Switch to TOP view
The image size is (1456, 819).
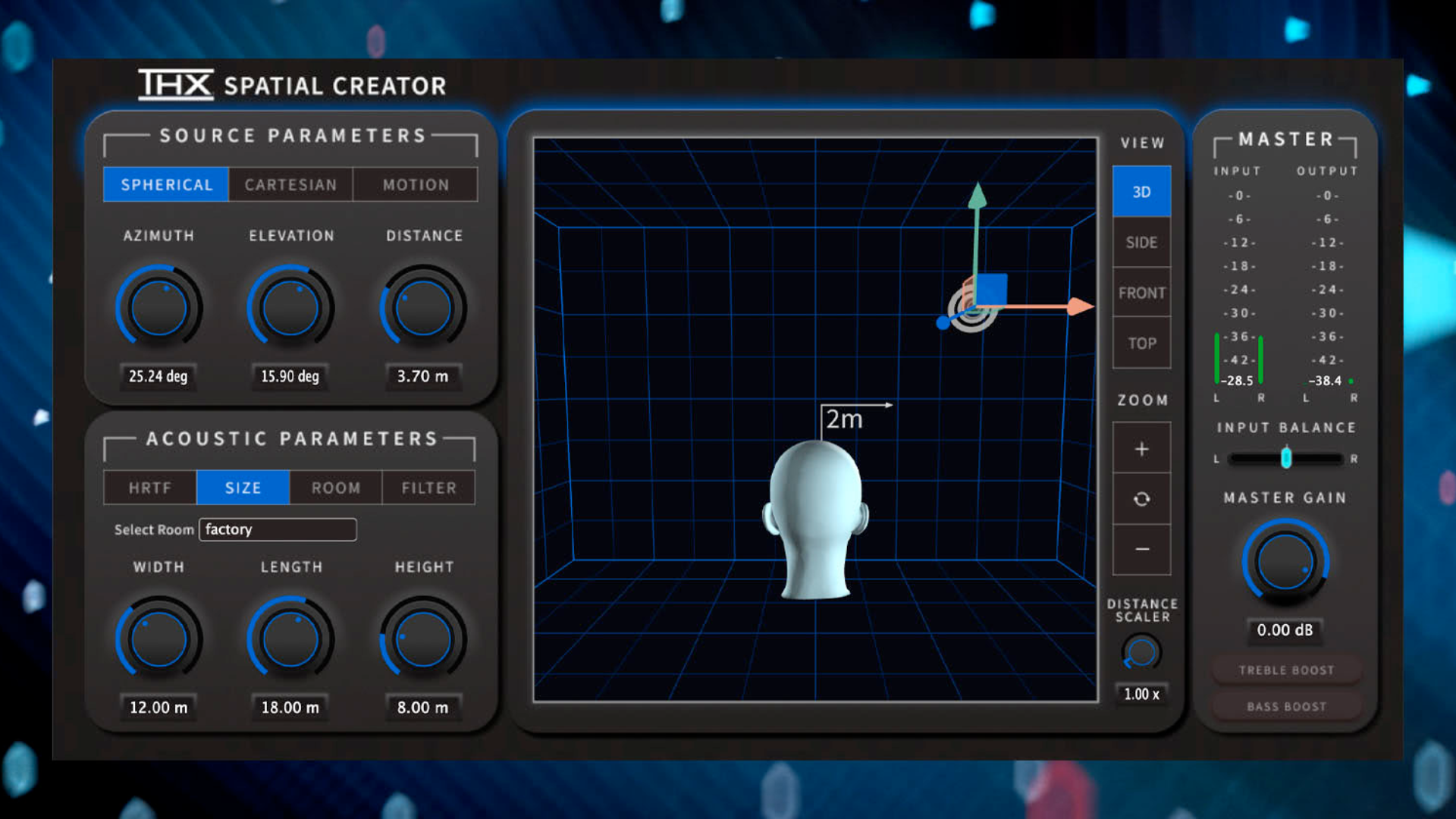(1141, 343)
